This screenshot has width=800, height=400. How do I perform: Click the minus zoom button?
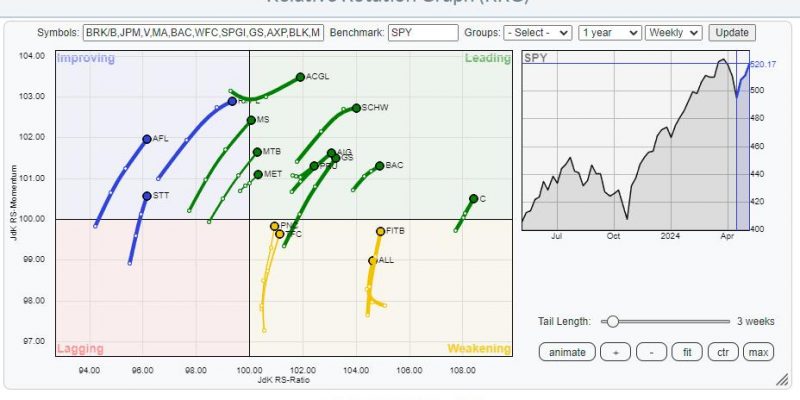(652, 352)
